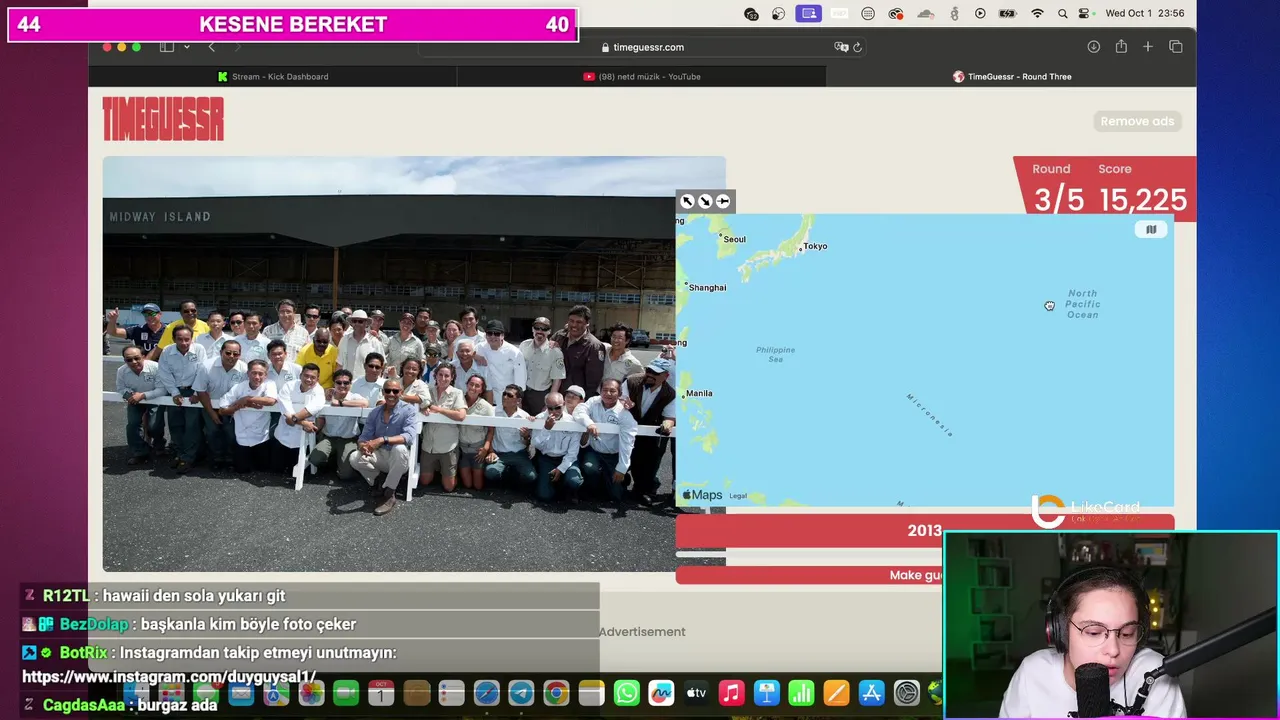Open Calendar from the Dock
This screenshot has height=720, width=1280.
[x=381, y=693]
